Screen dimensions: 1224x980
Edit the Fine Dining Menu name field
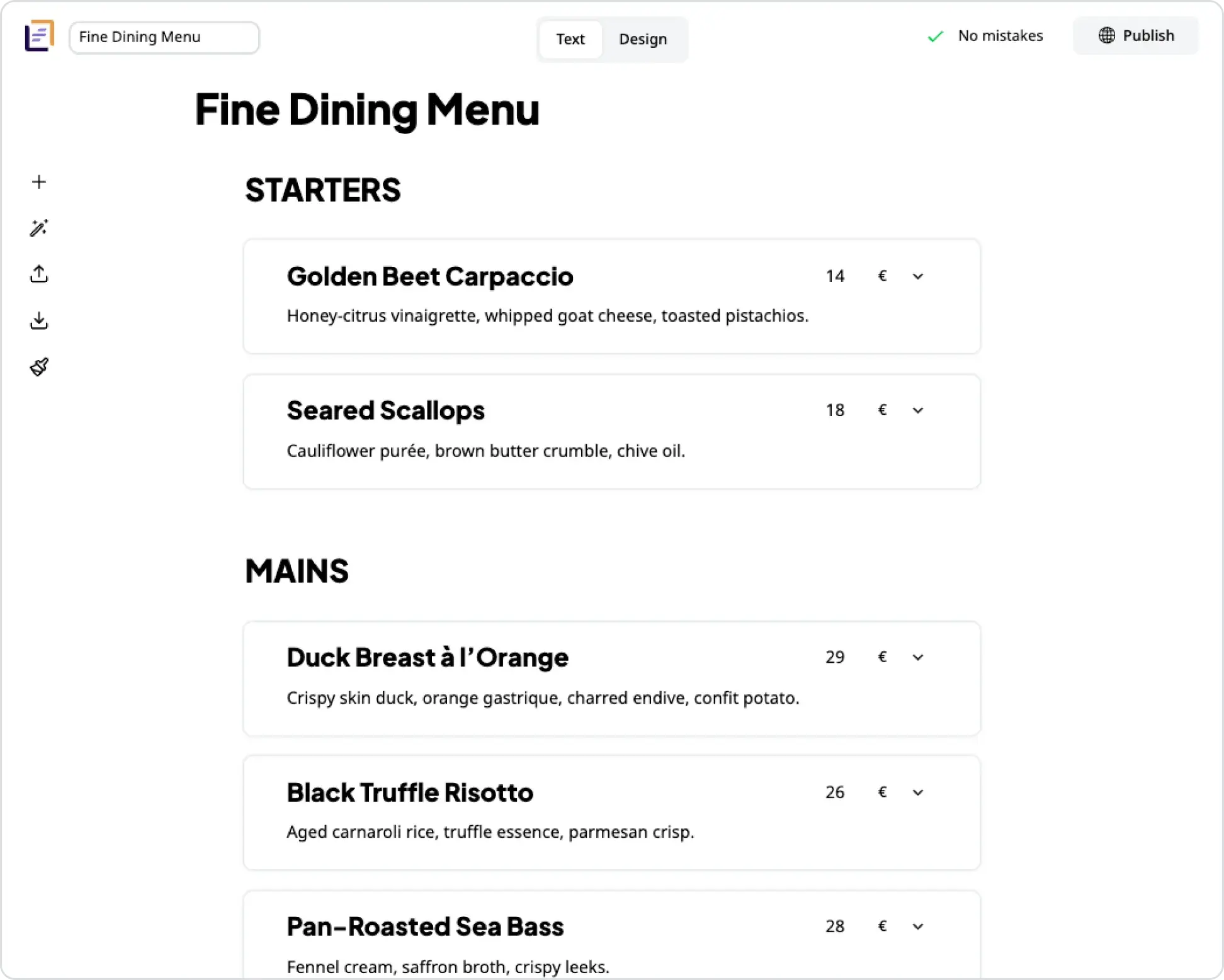click(164, 37)
